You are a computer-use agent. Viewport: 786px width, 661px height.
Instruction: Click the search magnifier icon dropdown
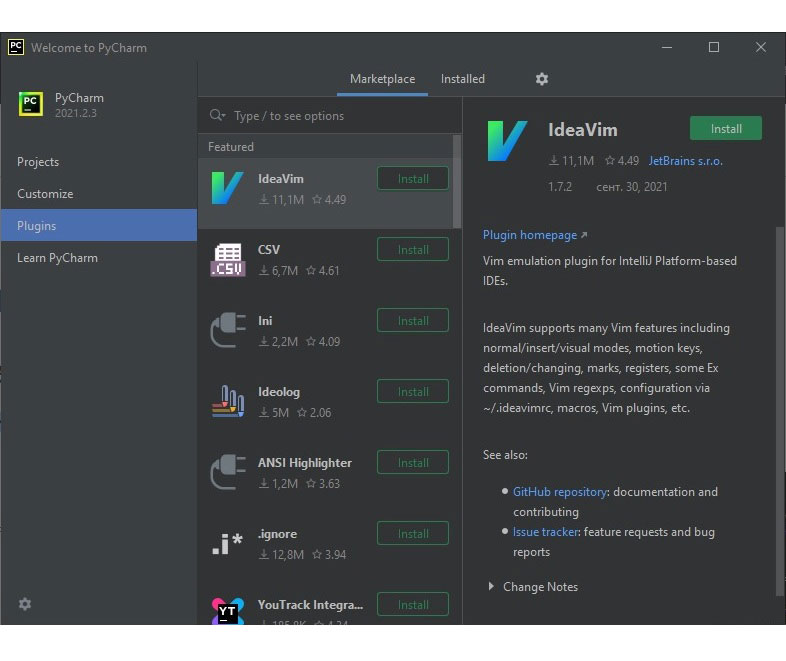218,115
